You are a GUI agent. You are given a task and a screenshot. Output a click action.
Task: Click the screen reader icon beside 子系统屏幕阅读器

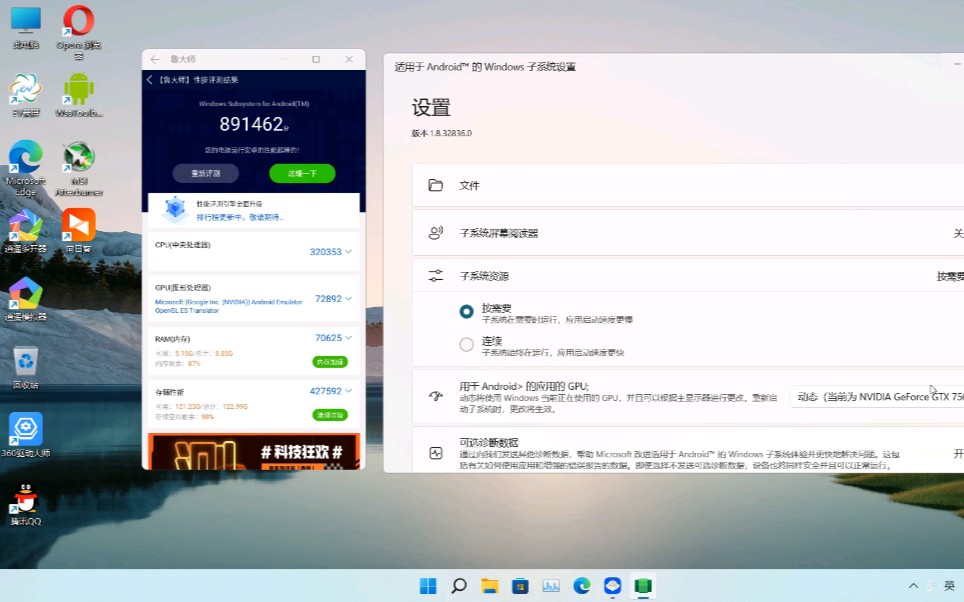coord(435,230)
